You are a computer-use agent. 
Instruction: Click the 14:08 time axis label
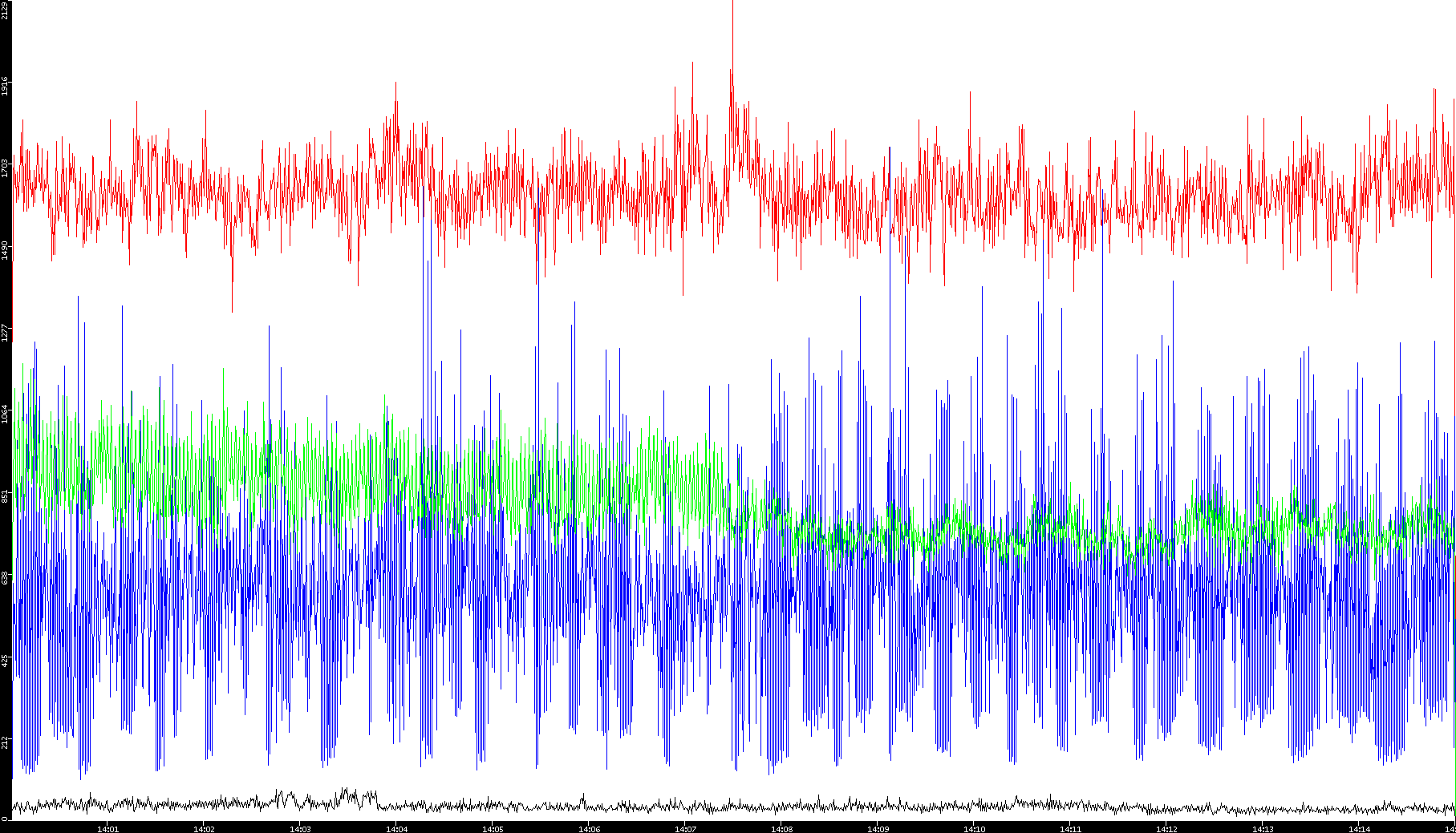click(781, 829)
